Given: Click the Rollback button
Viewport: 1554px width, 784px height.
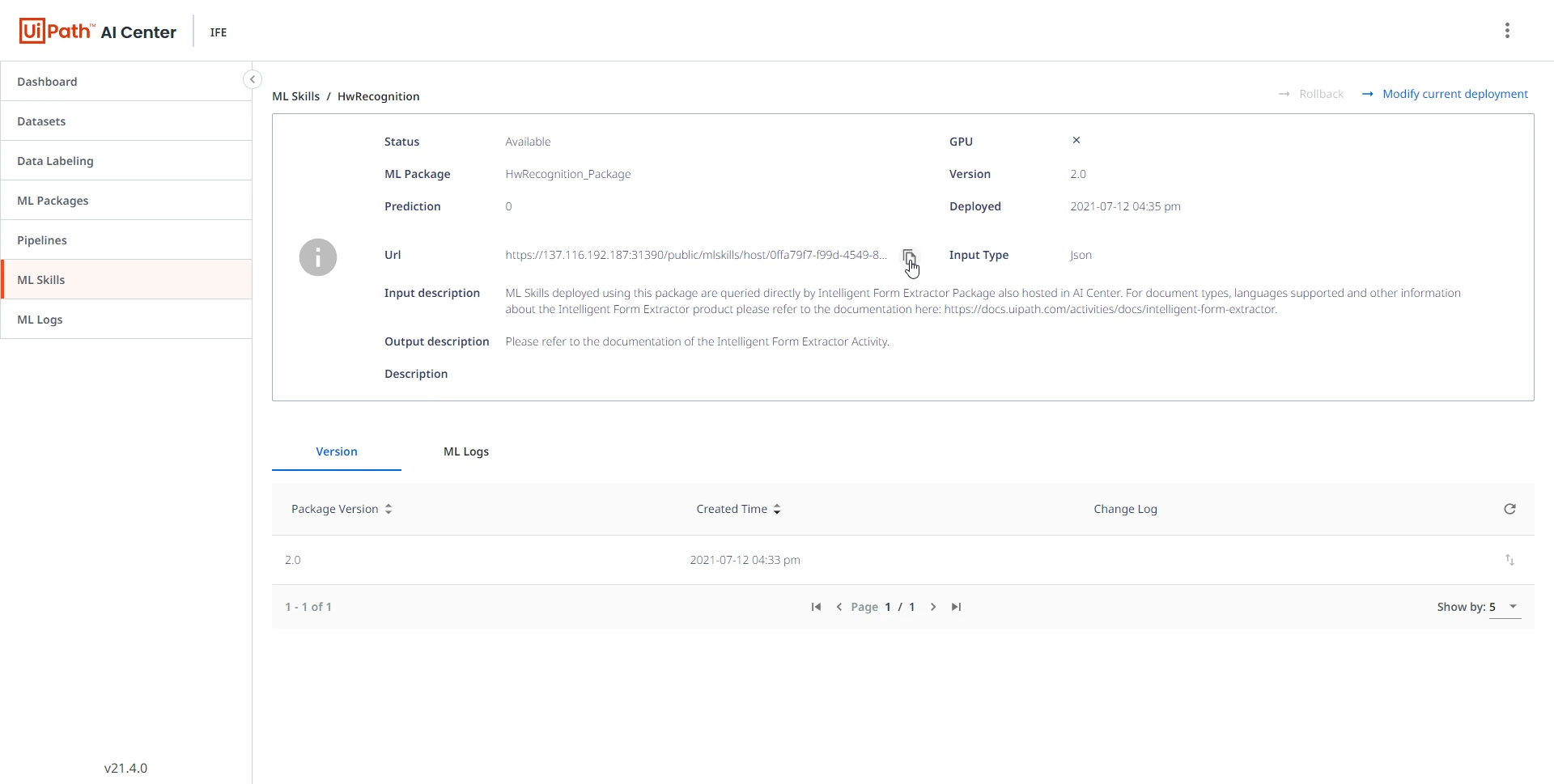Looking at the screenshot, I should pyautogui.click(x=1311, y=94).
